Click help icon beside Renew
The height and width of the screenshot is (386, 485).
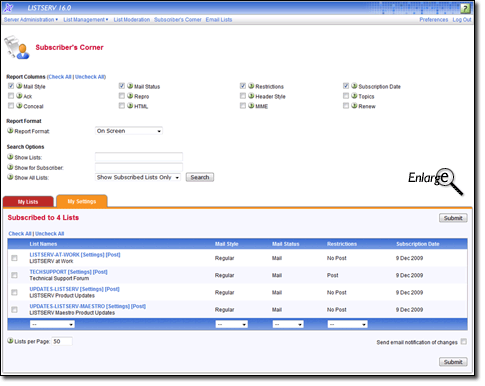coord(354,106)
